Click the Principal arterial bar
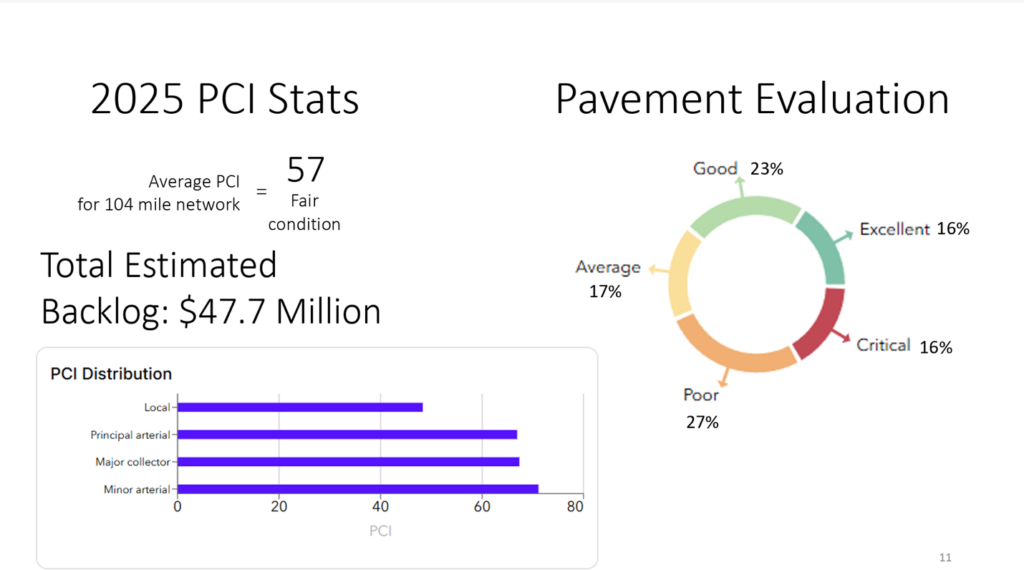The width and height of the screenshot is (1024, 570). (x=347, y=434)
